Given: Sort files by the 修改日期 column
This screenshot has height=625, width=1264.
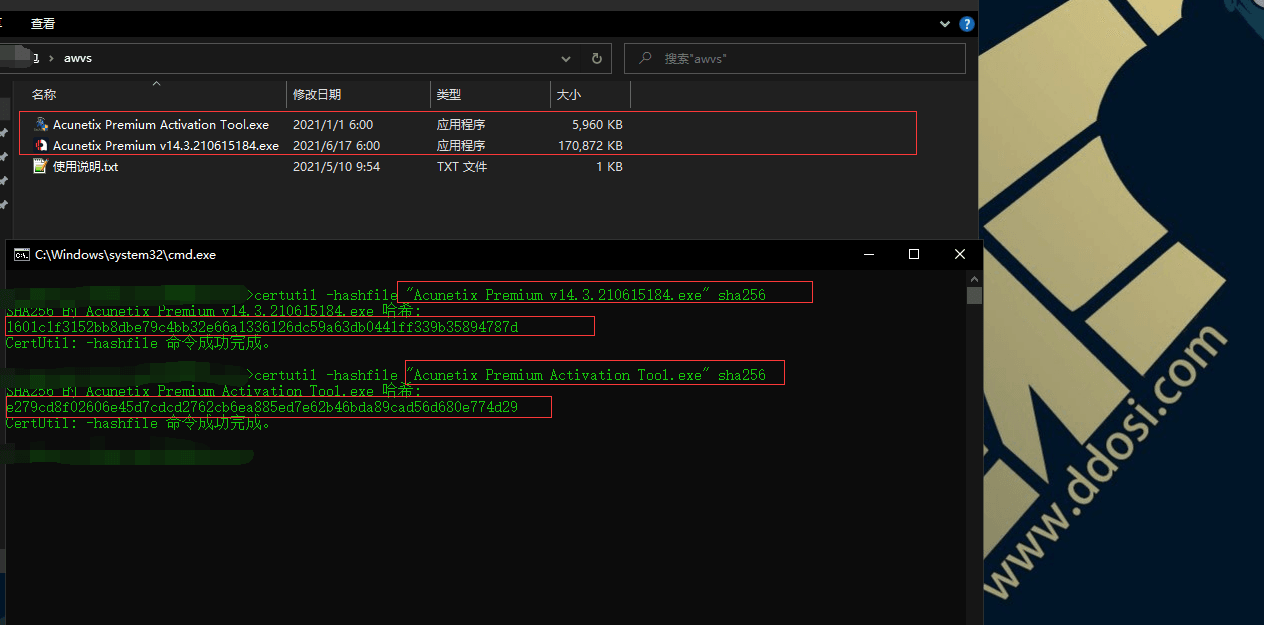Looking at the screenshot, I should (x=317, y=95).
